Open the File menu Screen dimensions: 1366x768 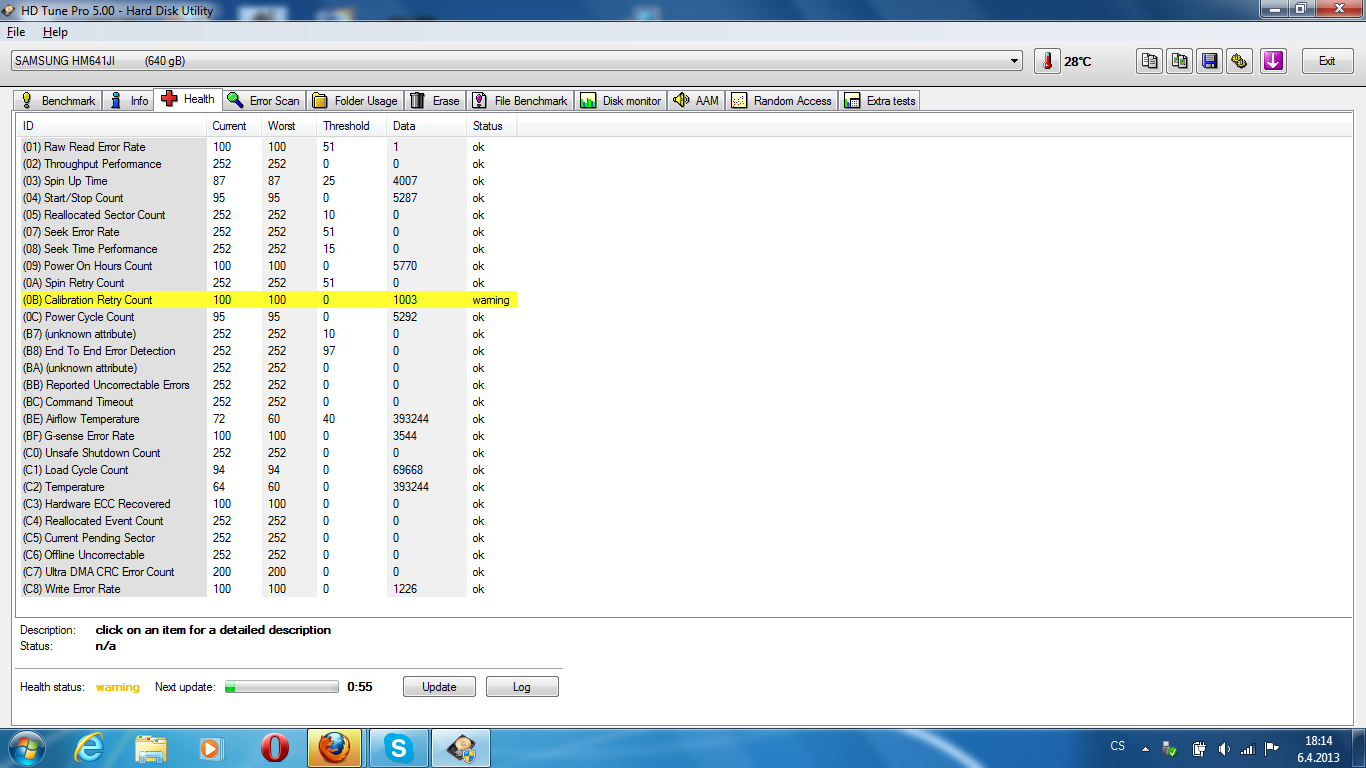16,32
